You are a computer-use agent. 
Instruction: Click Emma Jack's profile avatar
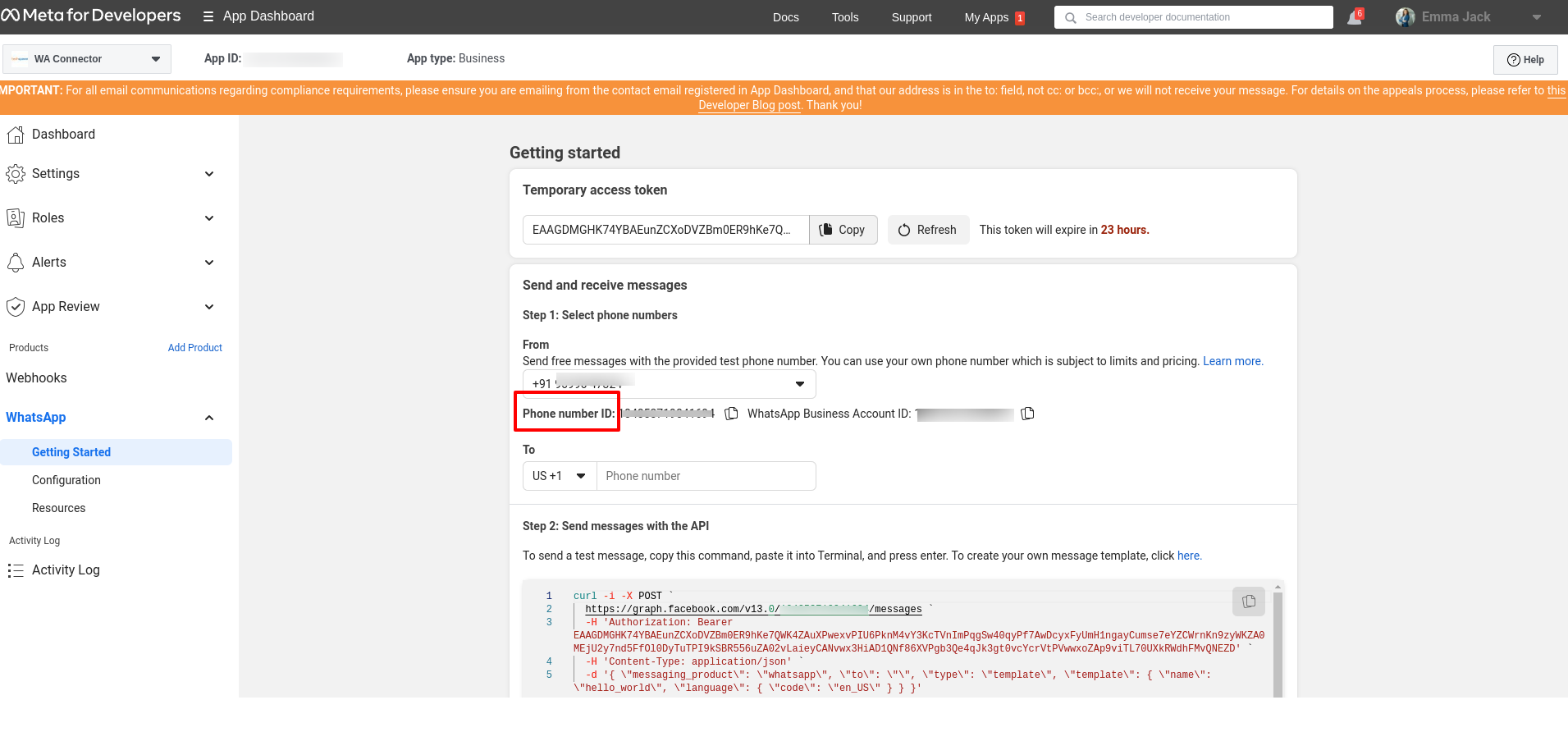1405,17
